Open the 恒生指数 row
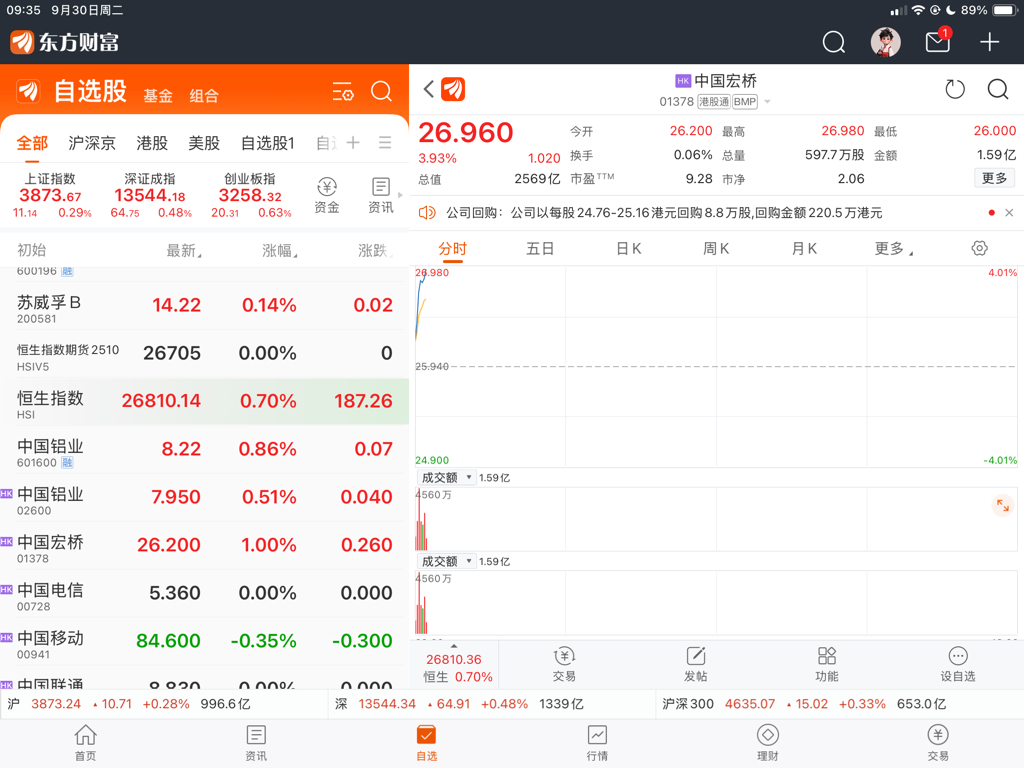The height and width of the screenshot is (768, 1024). 204,402
